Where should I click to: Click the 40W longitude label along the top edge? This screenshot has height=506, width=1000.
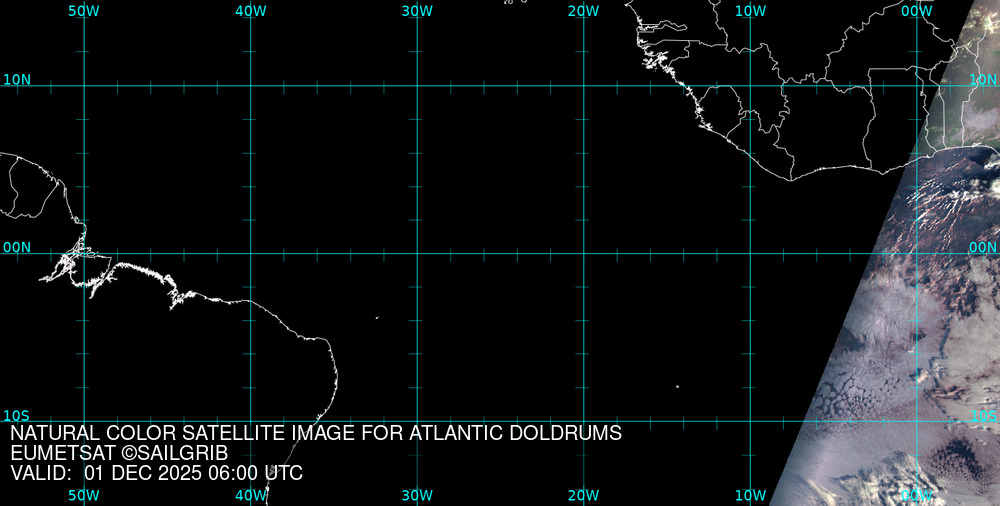(x=250, y=10)
